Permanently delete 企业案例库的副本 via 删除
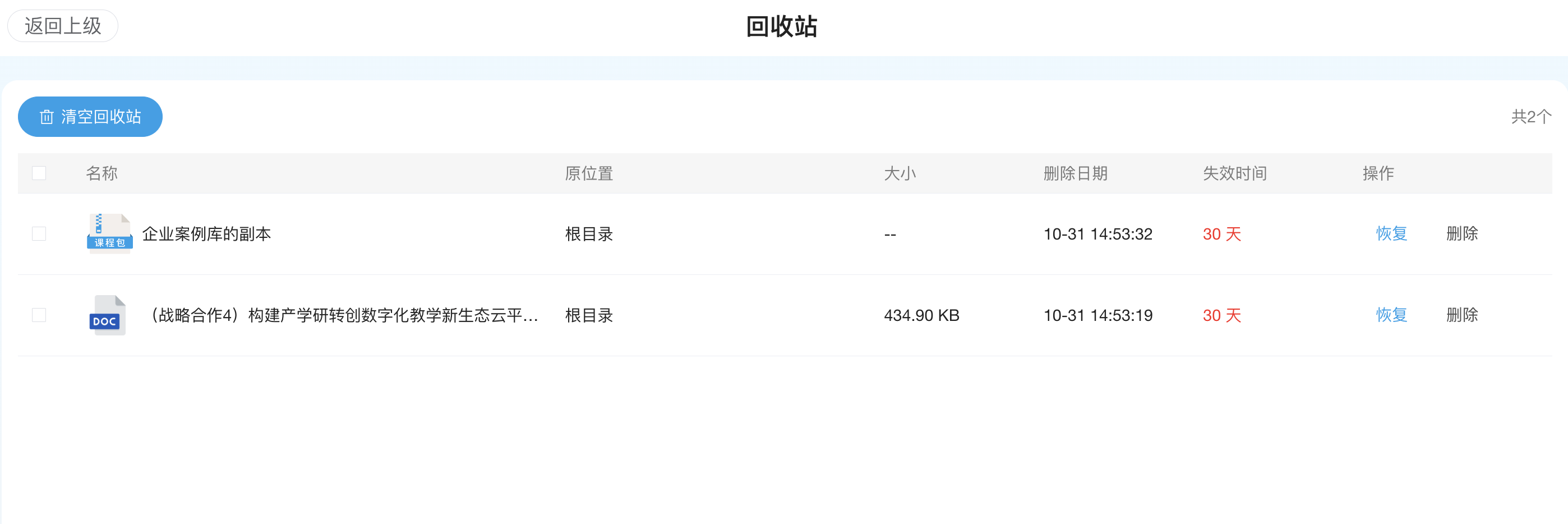The image size is (1568, 524). 1461,234
